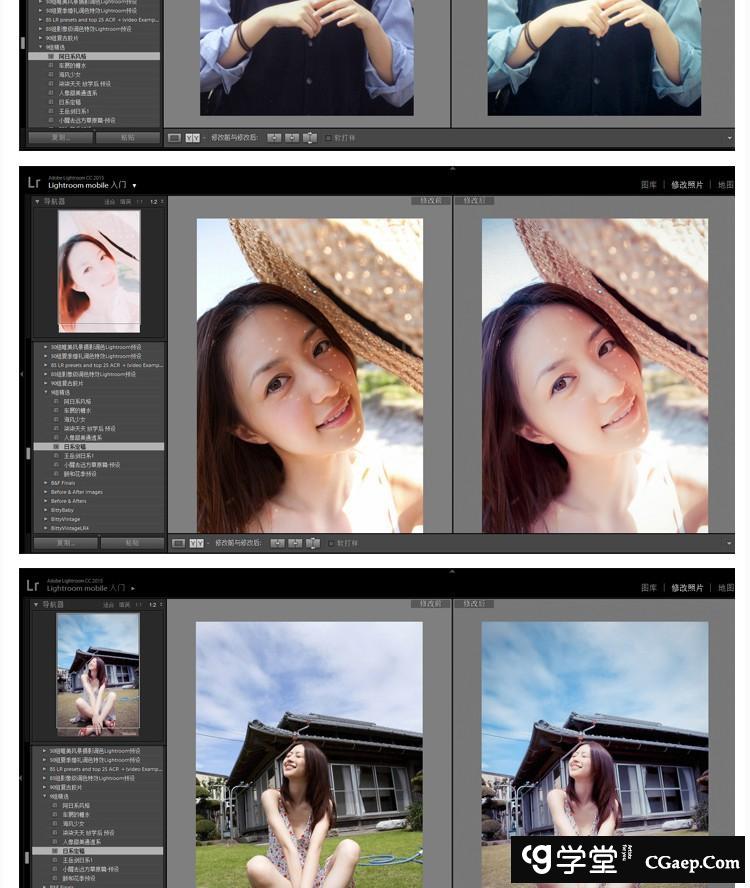This screenshot has width=750, height=888.
Task: Switch to 地图 module in house photo window
Action: pyautogui.click(x=725, y=588)
